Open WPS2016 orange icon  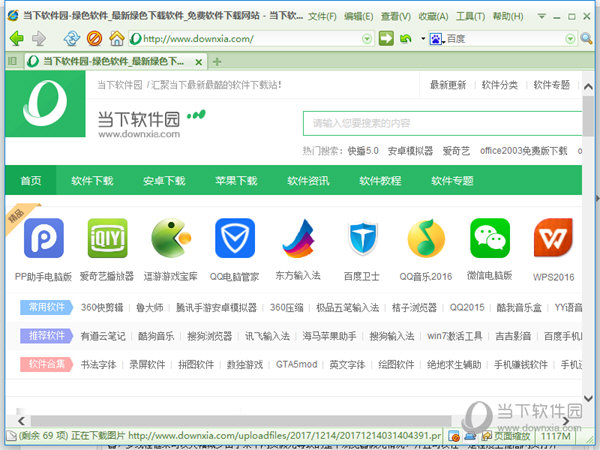point(553,238)
